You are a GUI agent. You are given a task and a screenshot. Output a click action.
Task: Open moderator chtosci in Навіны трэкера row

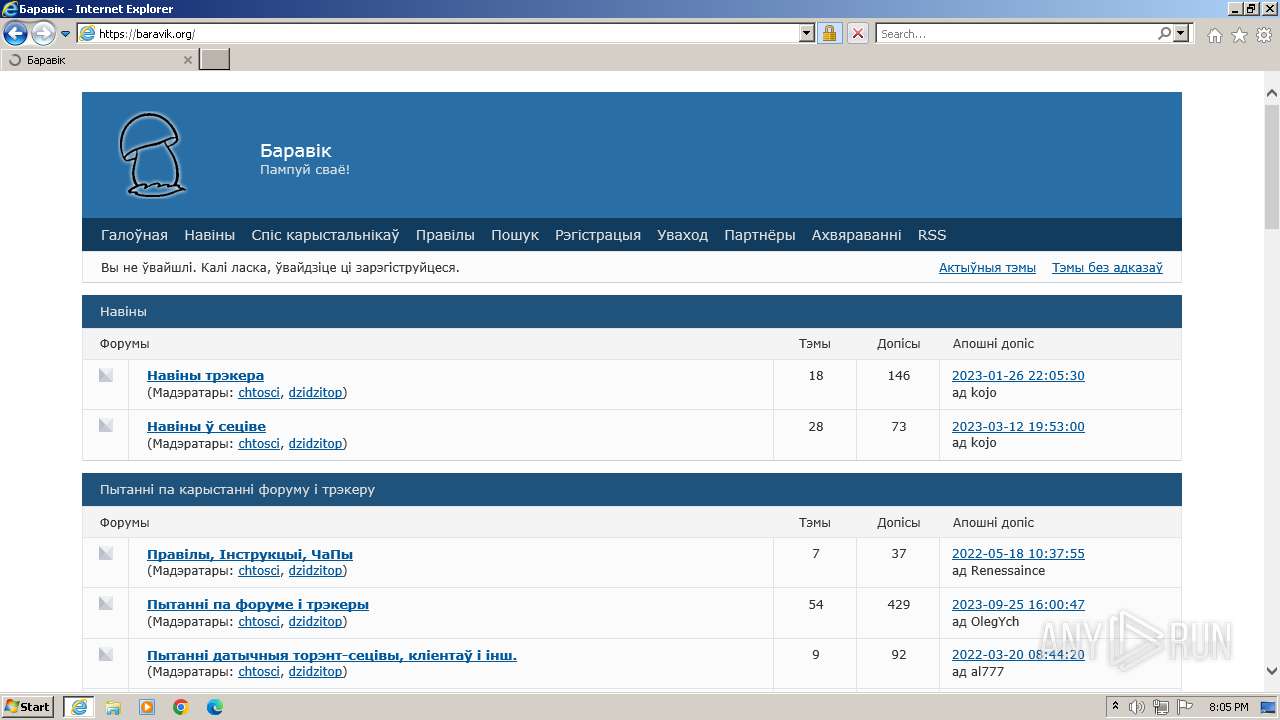coord(259,393)
